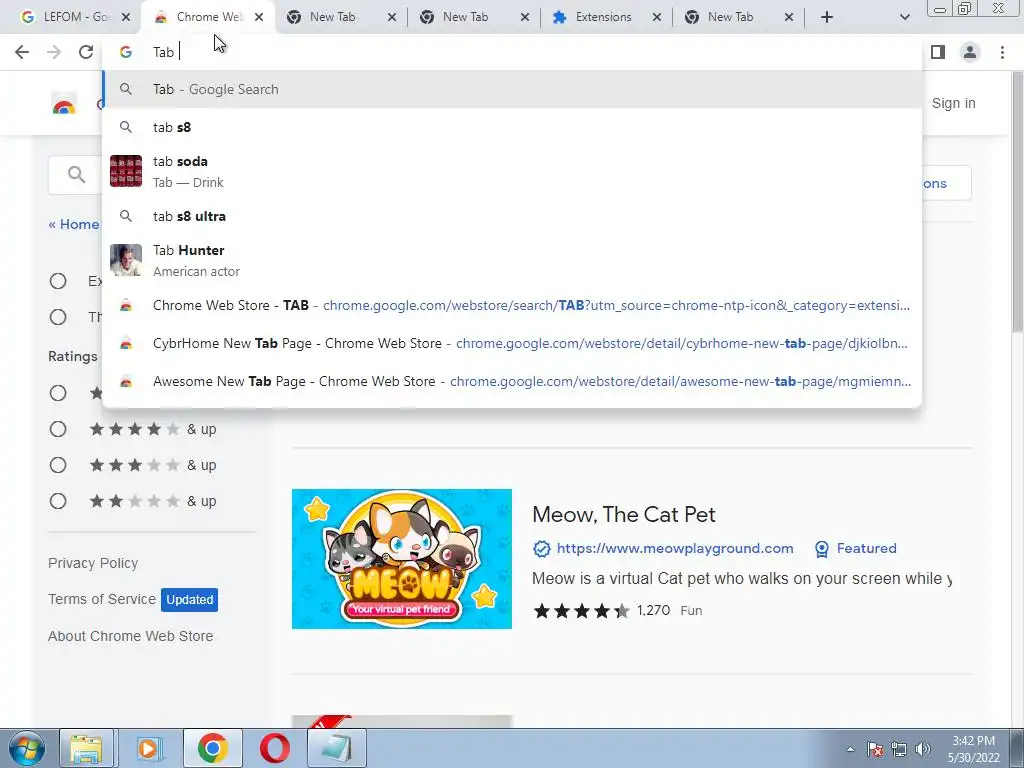Open the media player taskbar icon

point(148,748)
